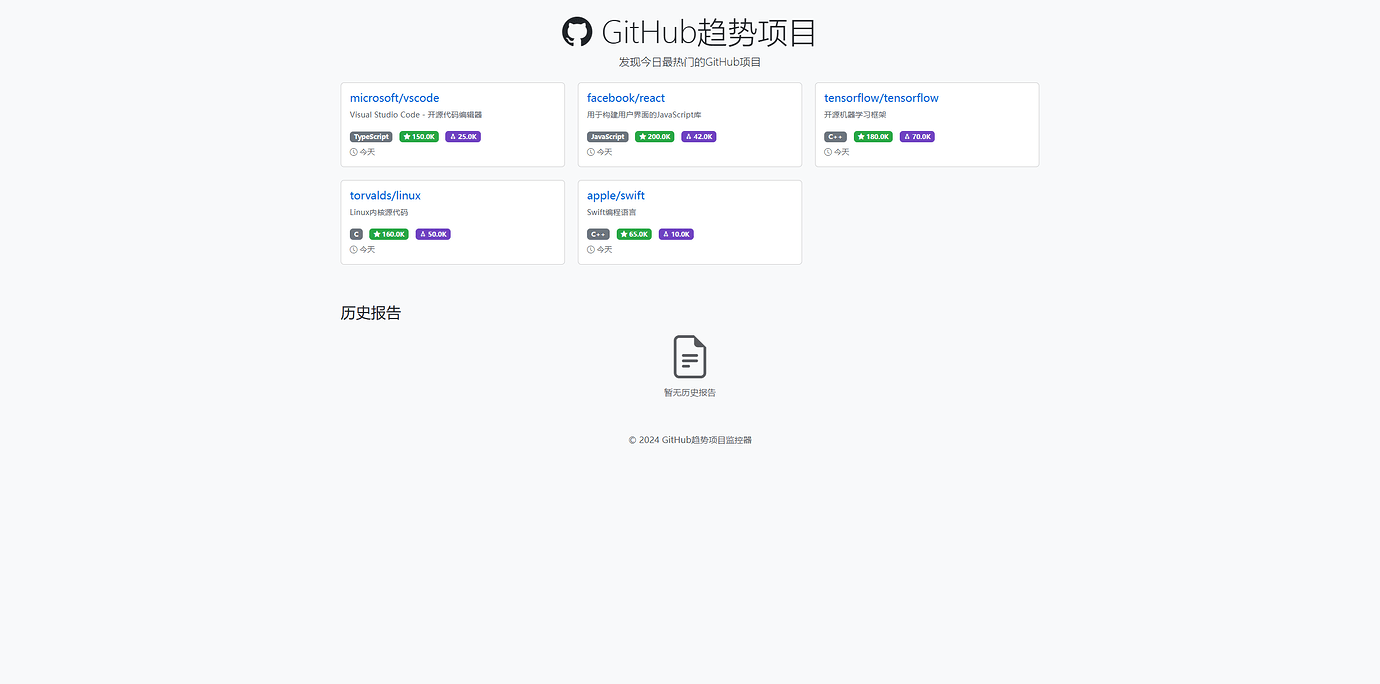Select the C language badge on torvalds/linux
This screenshot has width=1380, height=684.
pyautogui.click(x=356, y=233)
